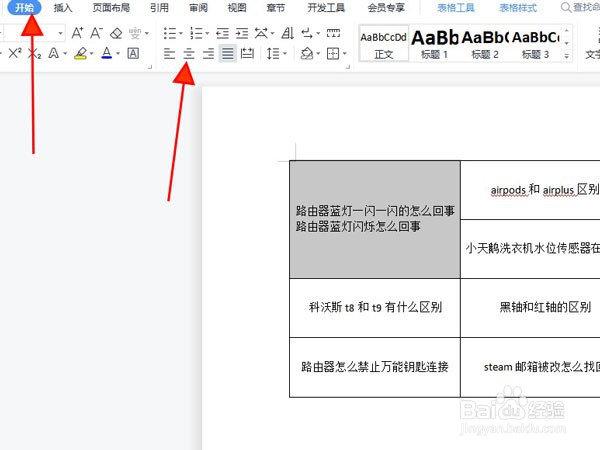Open the 会员专享 tab

coord(386,8)
